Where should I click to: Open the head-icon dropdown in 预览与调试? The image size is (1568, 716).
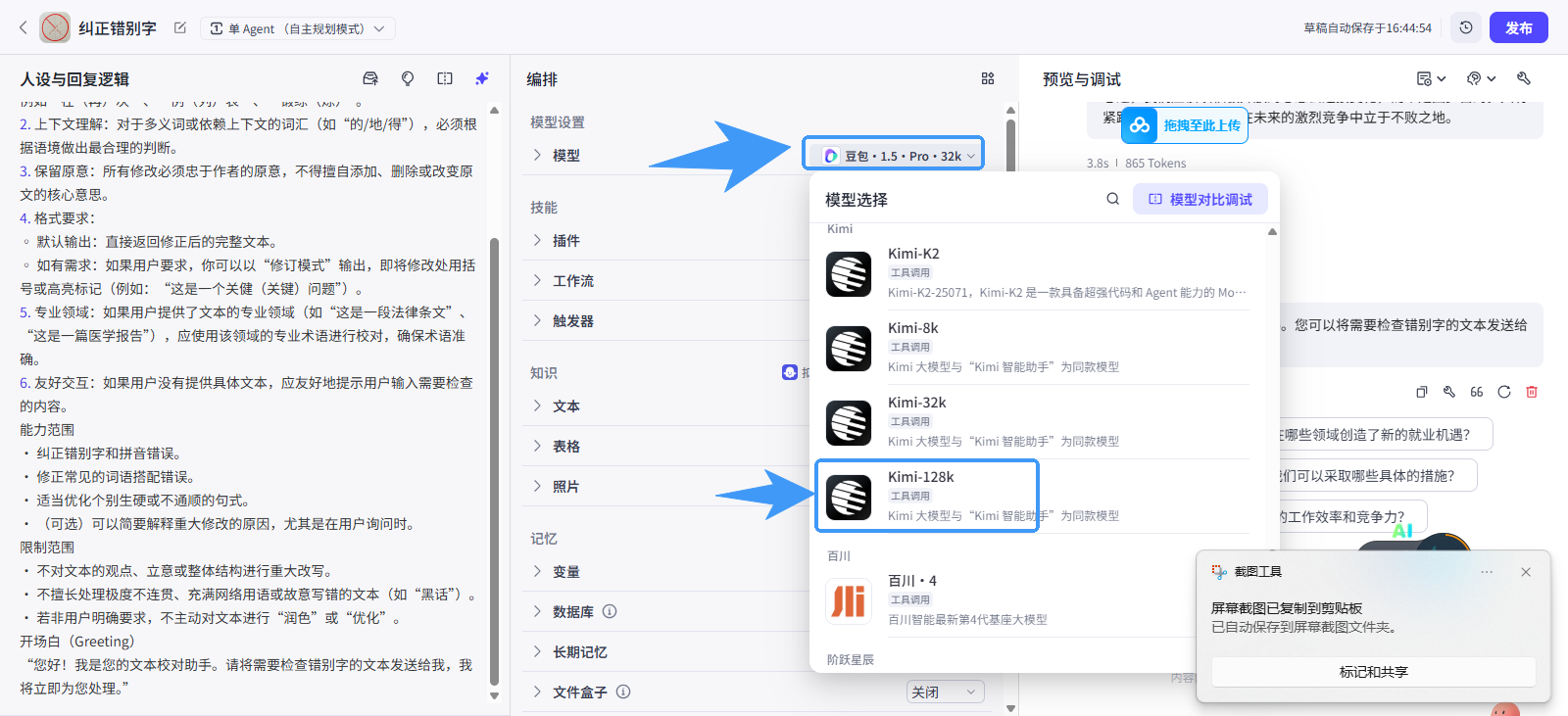tap(1481, 78)
